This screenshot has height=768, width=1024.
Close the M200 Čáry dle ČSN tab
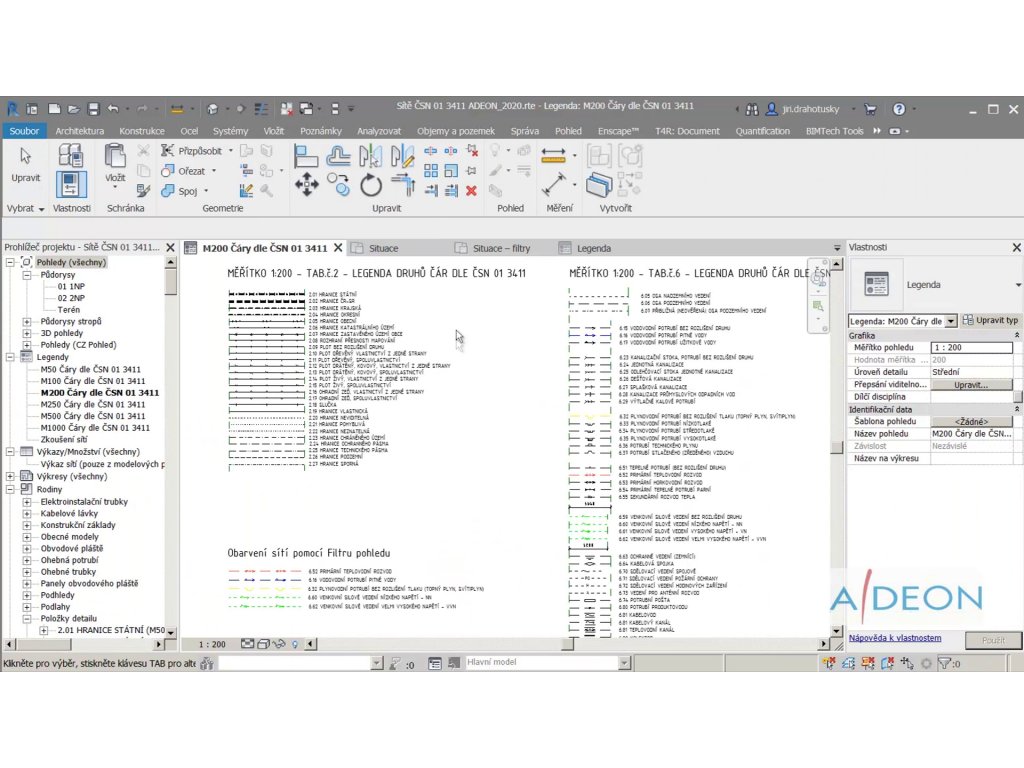(x=338, y=248)
